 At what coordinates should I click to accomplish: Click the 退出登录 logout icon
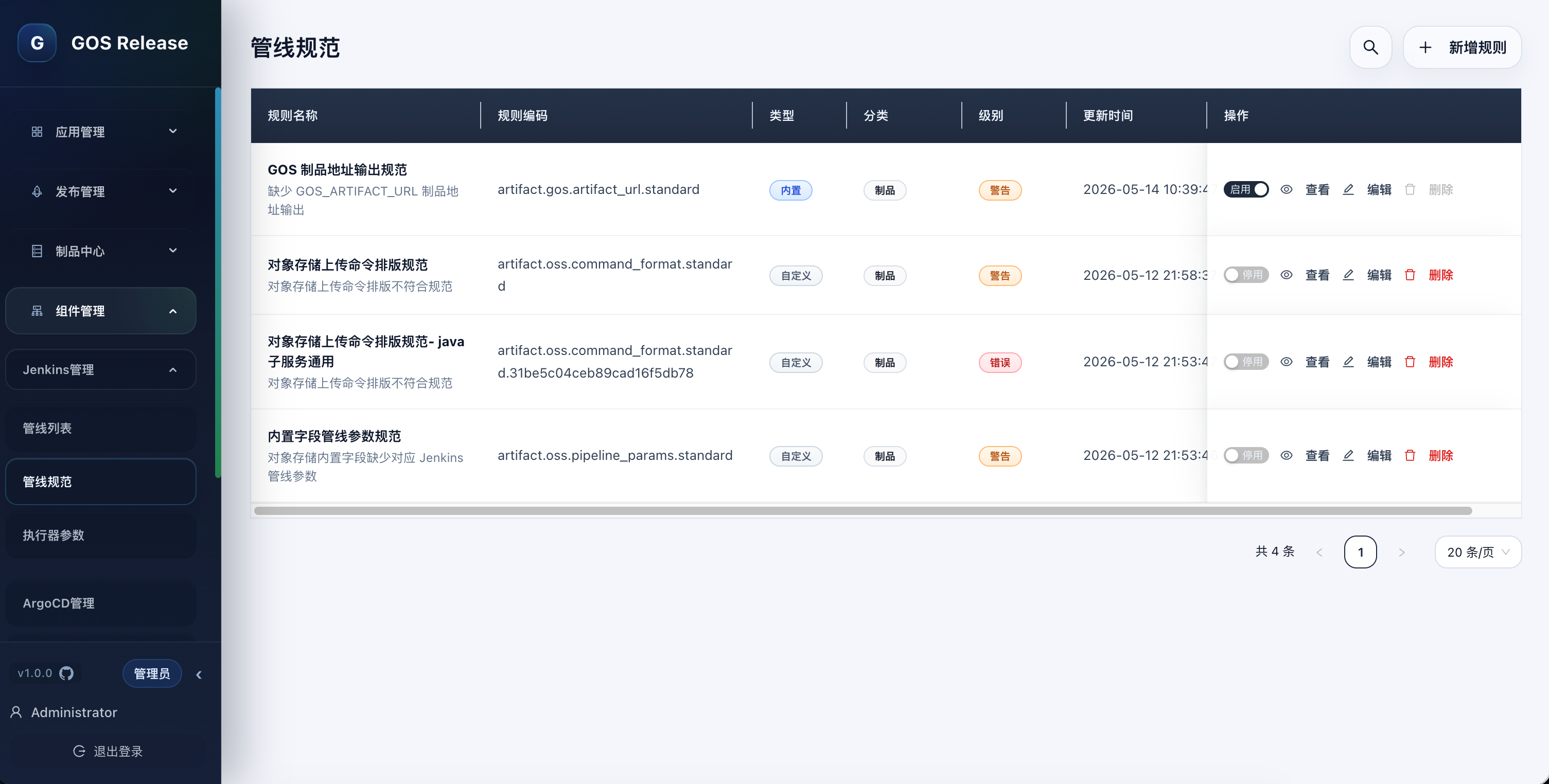pos(79,751)
